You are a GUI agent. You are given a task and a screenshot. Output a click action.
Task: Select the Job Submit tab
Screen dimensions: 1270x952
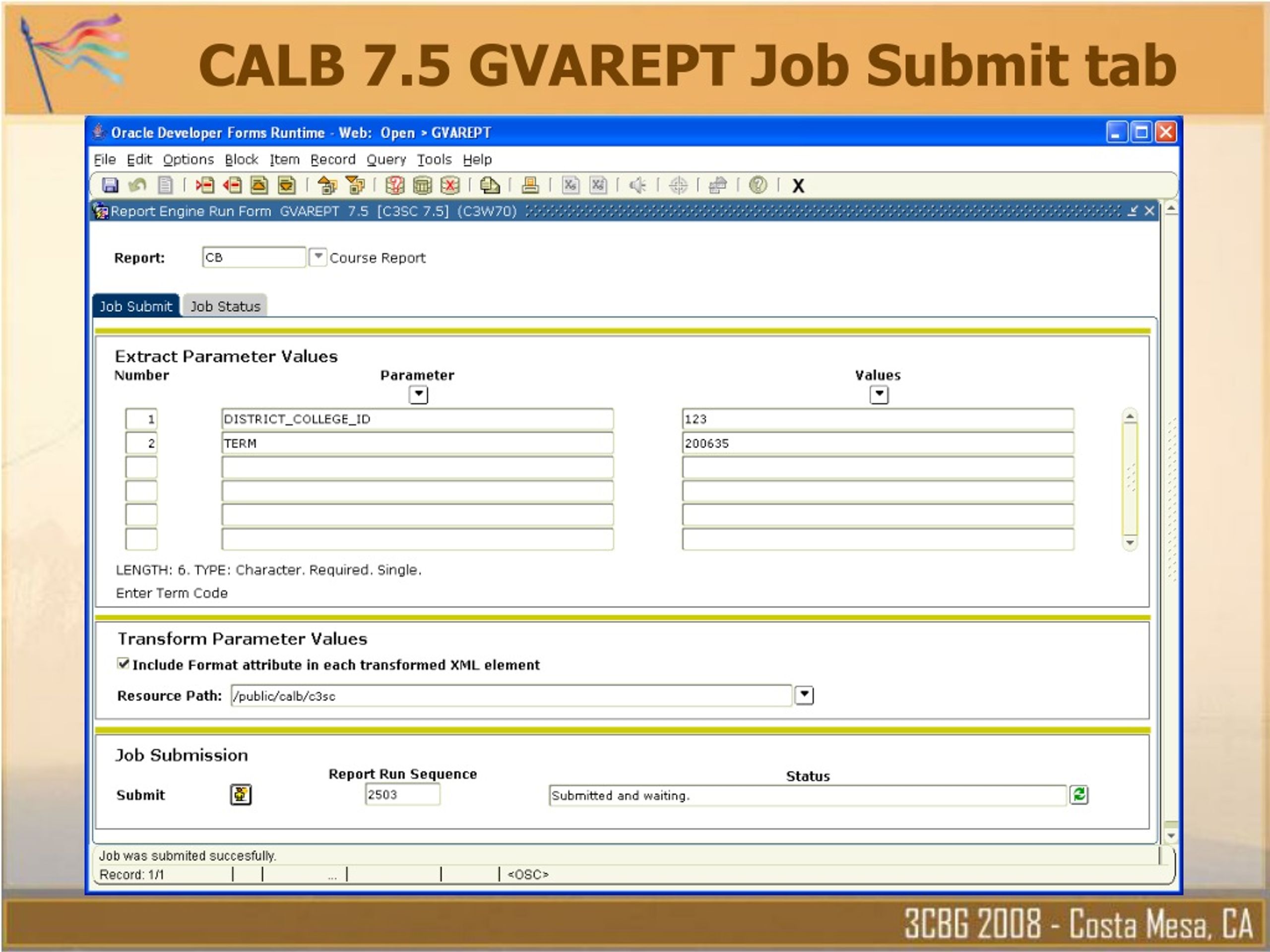pos(136,306)
